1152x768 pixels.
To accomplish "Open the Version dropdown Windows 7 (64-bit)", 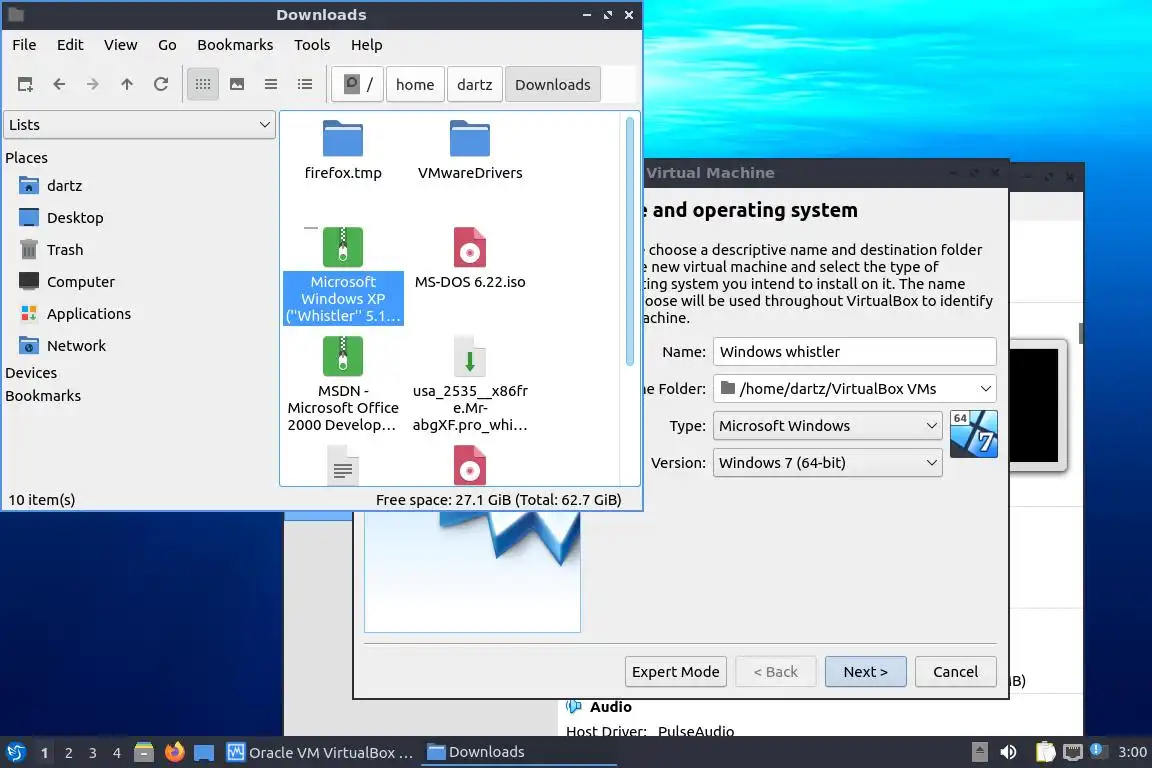I will [x=827, y=463].
